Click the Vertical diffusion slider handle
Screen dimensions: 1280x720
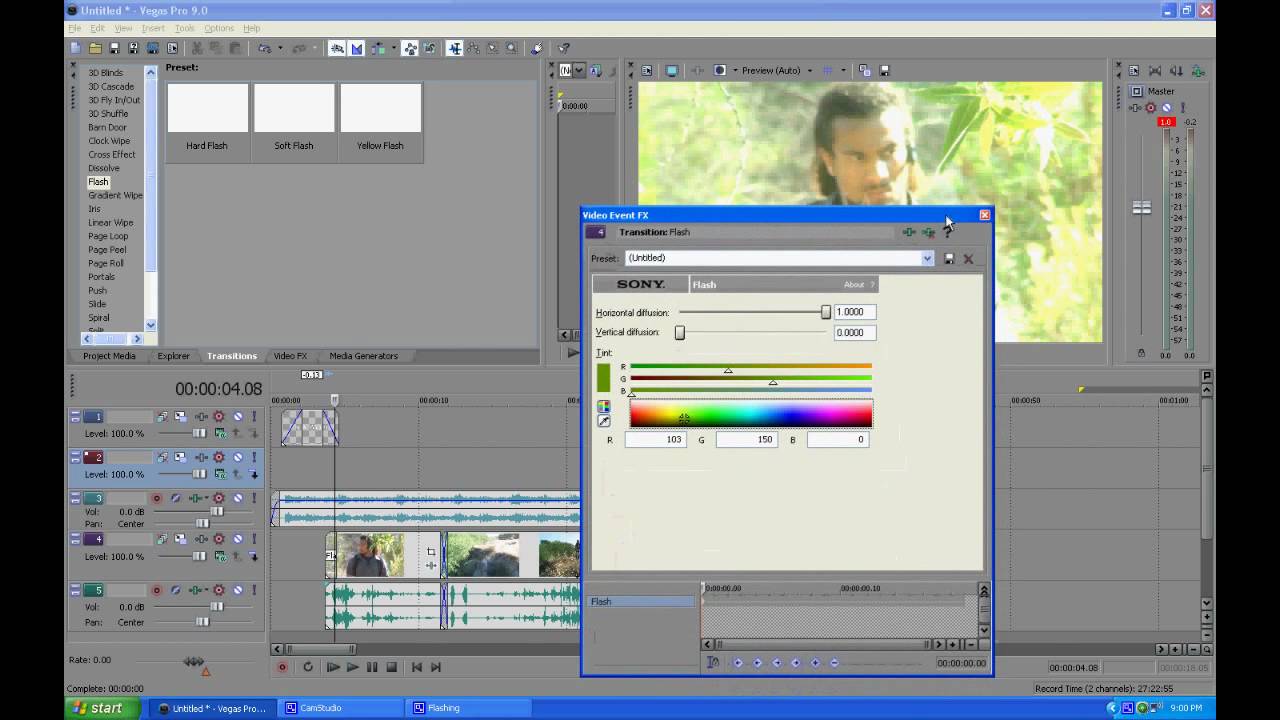(x=680, y=332)
